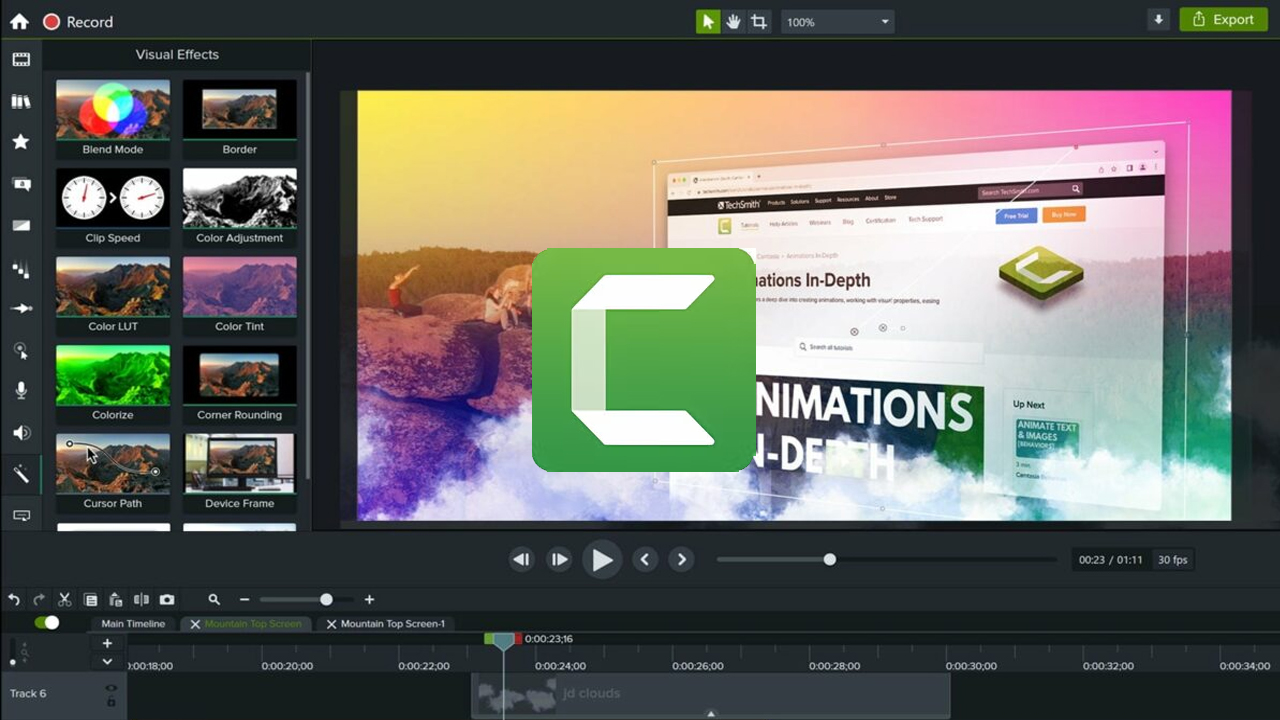Viewport: 1280px width, 720px height.
Task: Redo the last action
Action: [x=39, y=600]
